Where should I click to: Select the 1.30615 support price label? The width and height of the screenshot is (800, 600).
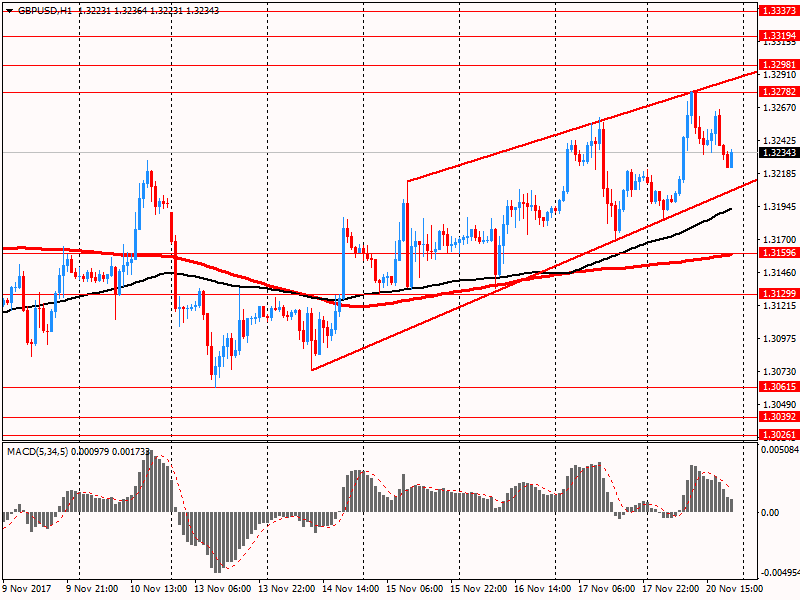click(x=779, y=387)
